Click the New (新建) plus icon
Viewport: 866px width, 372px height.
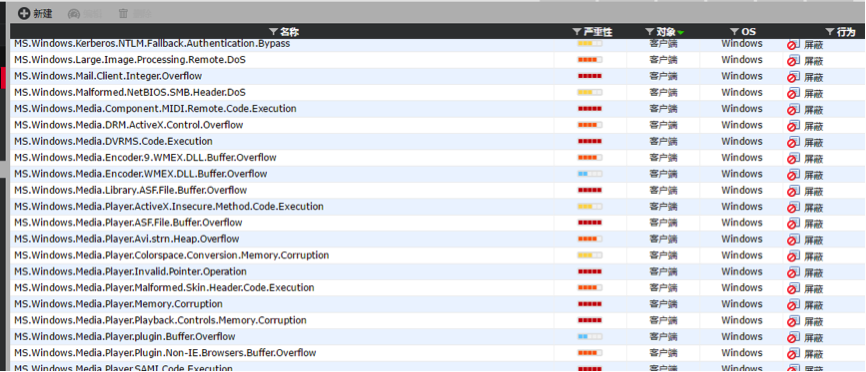(24, 13)
